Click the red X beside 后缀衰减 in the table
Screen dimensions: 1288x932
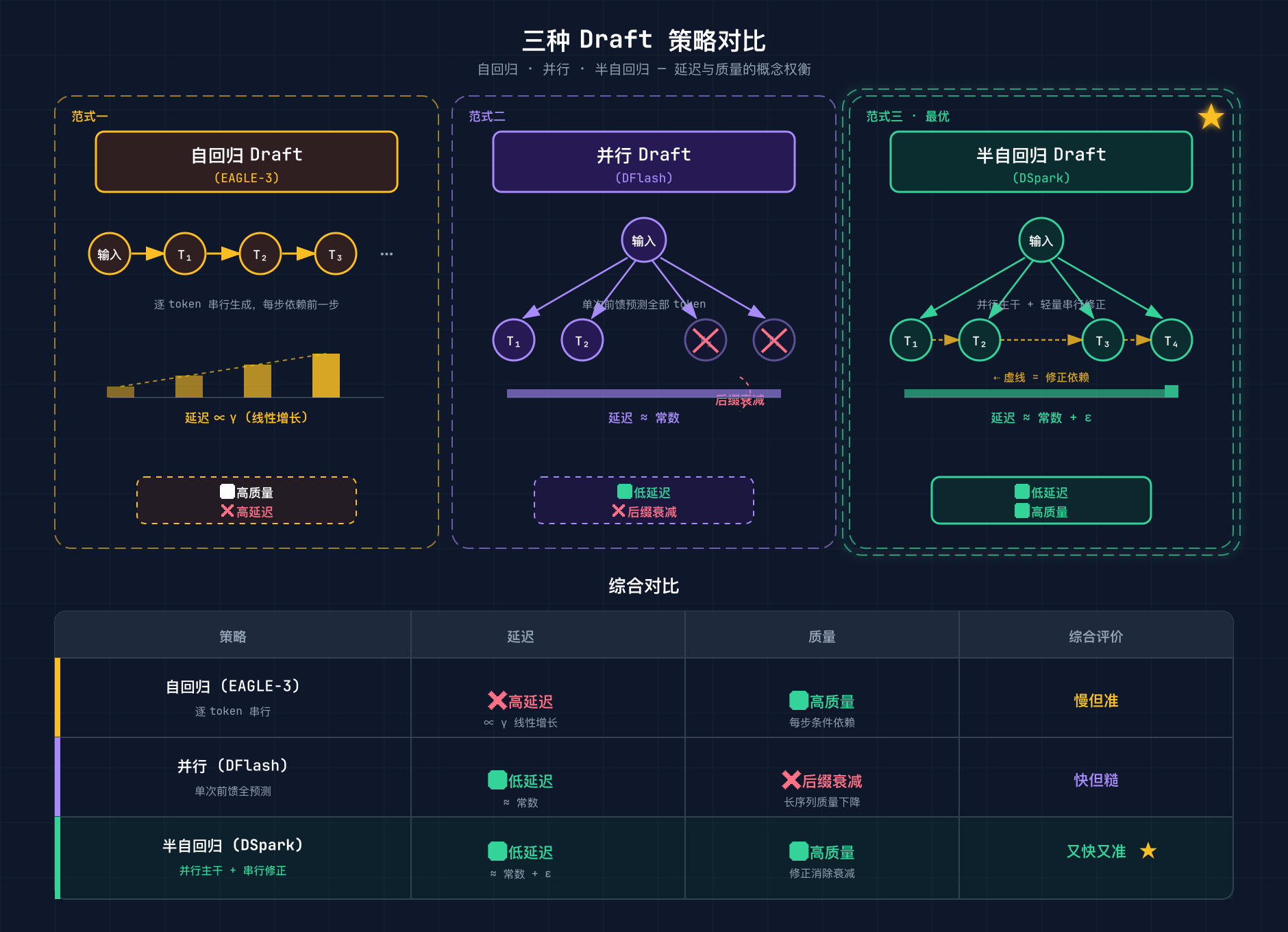[791, 780]
